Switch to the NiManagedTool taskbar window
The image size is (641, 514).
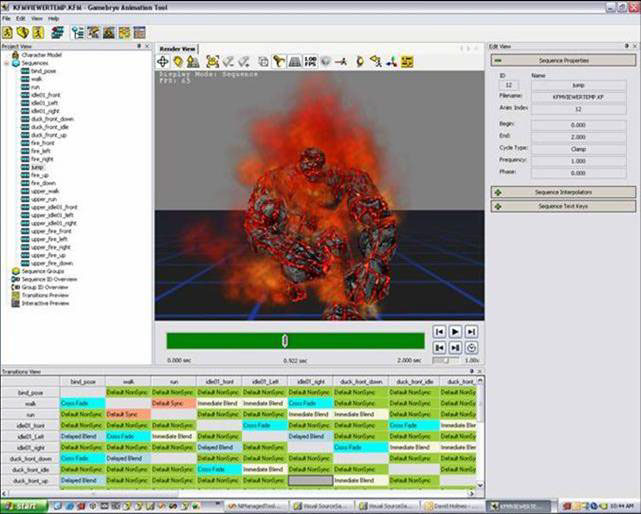pos(255,506)
